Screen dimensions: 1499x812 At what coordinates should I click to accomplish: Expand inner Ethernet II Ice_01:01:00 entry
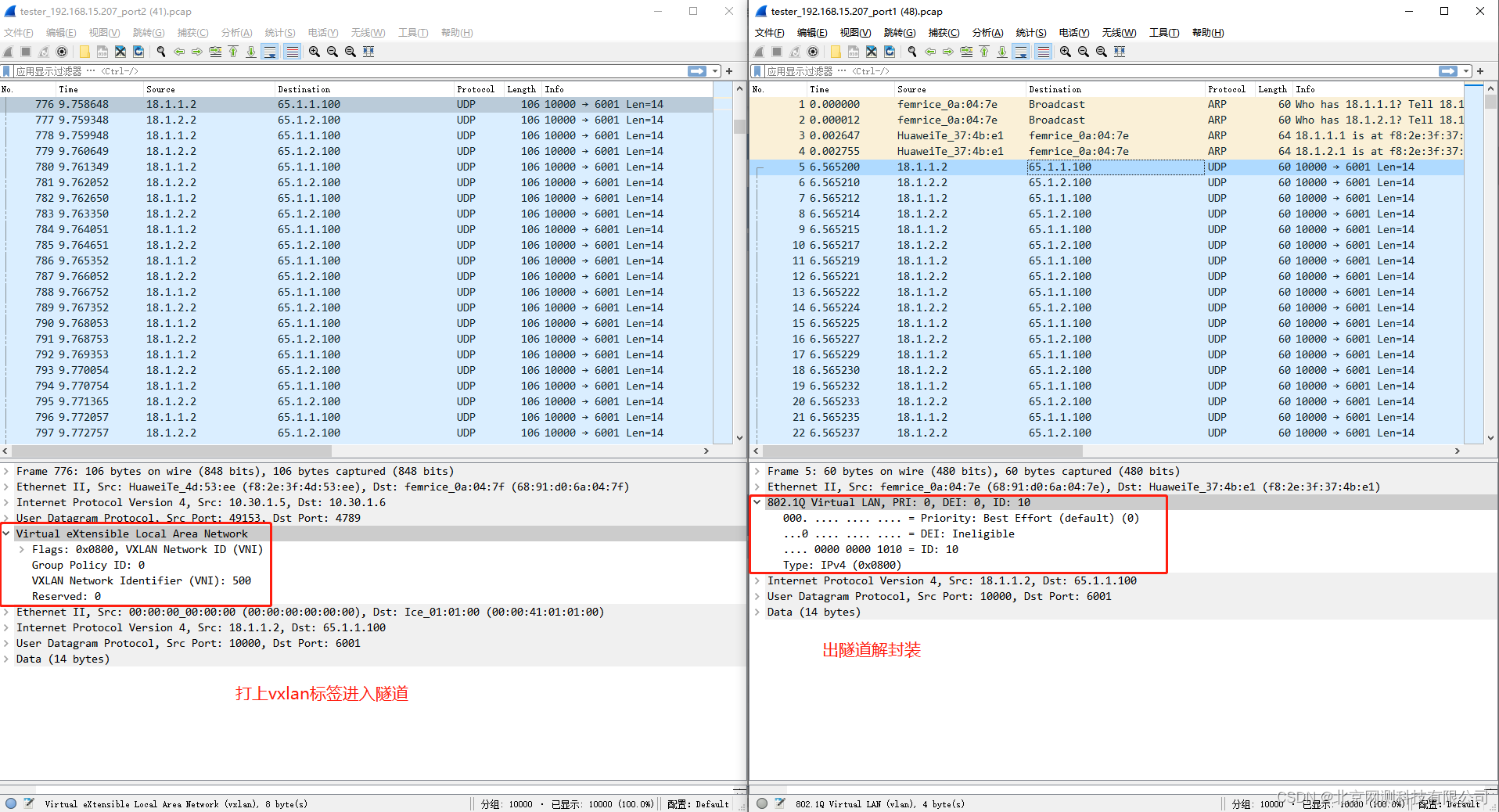click(6, 612)
